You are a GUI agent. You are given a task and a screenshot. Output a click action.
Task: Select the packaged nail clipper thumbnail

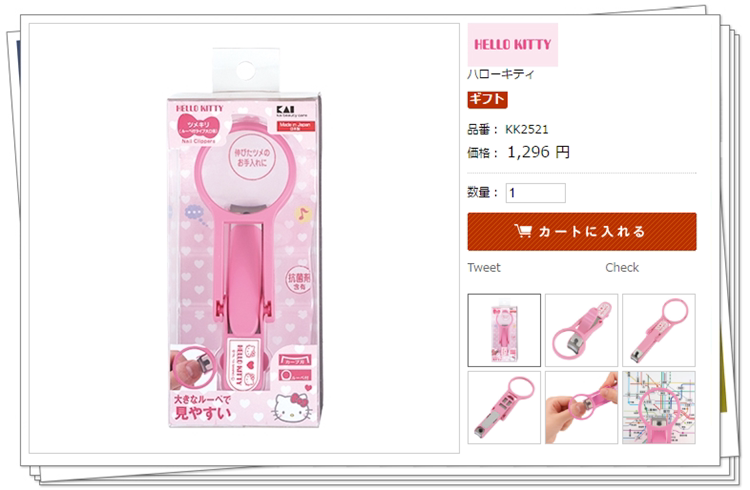(x=504, y=330)
